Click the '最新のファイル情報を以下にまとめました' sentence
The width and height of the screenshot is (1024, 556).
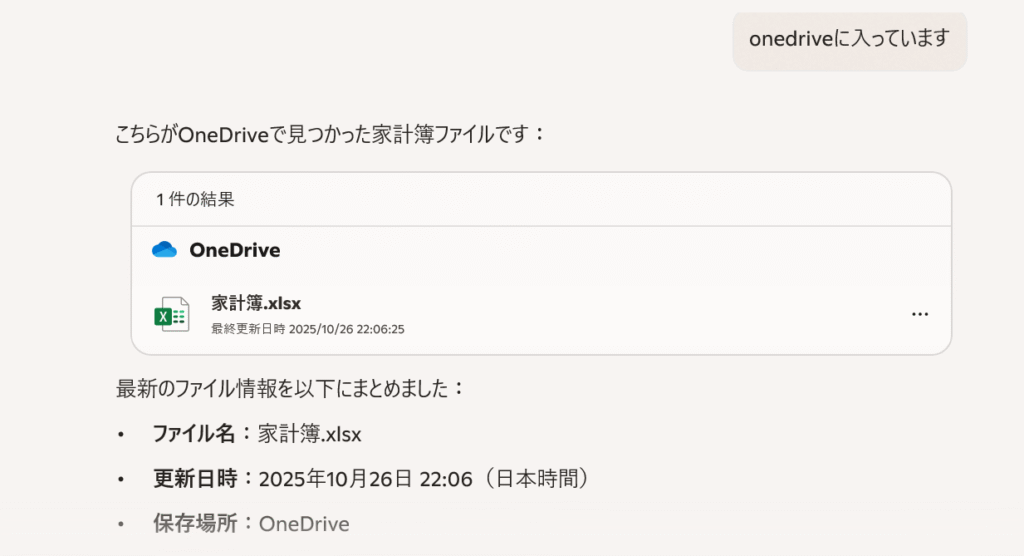point(290,388)
